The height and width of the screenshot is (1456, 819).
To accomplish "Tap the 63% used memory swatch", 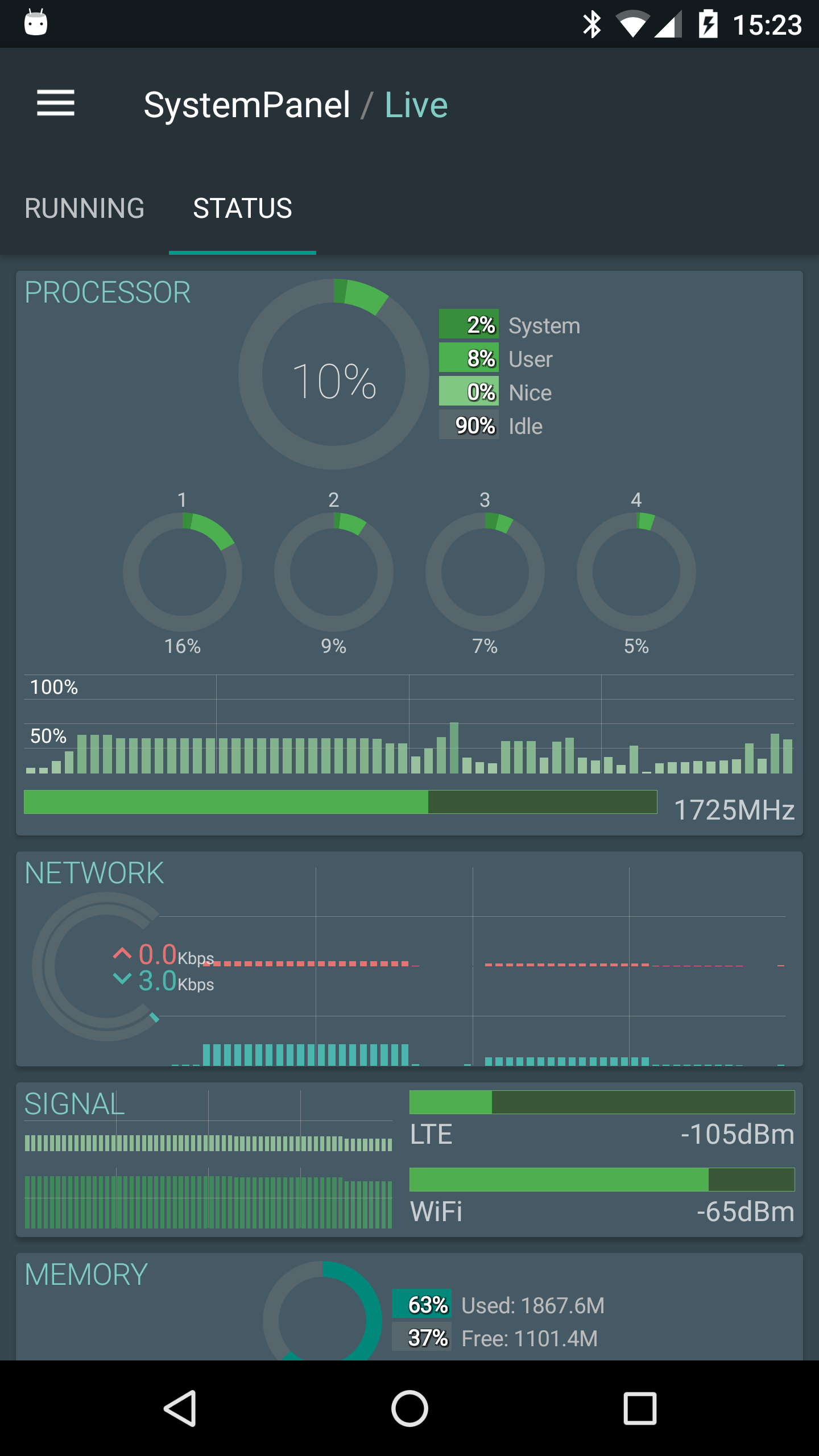I will [421, 1304].
